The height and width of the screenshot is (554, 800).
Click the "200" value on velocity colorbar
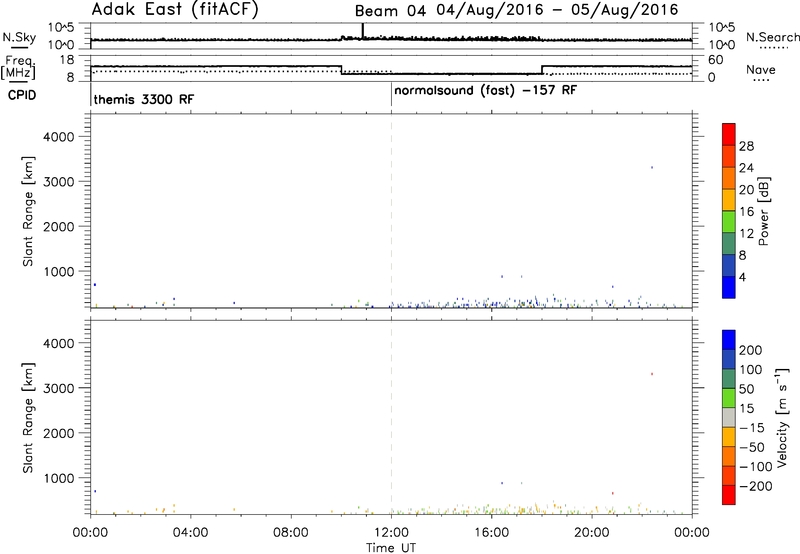click(x=751, y=350)
